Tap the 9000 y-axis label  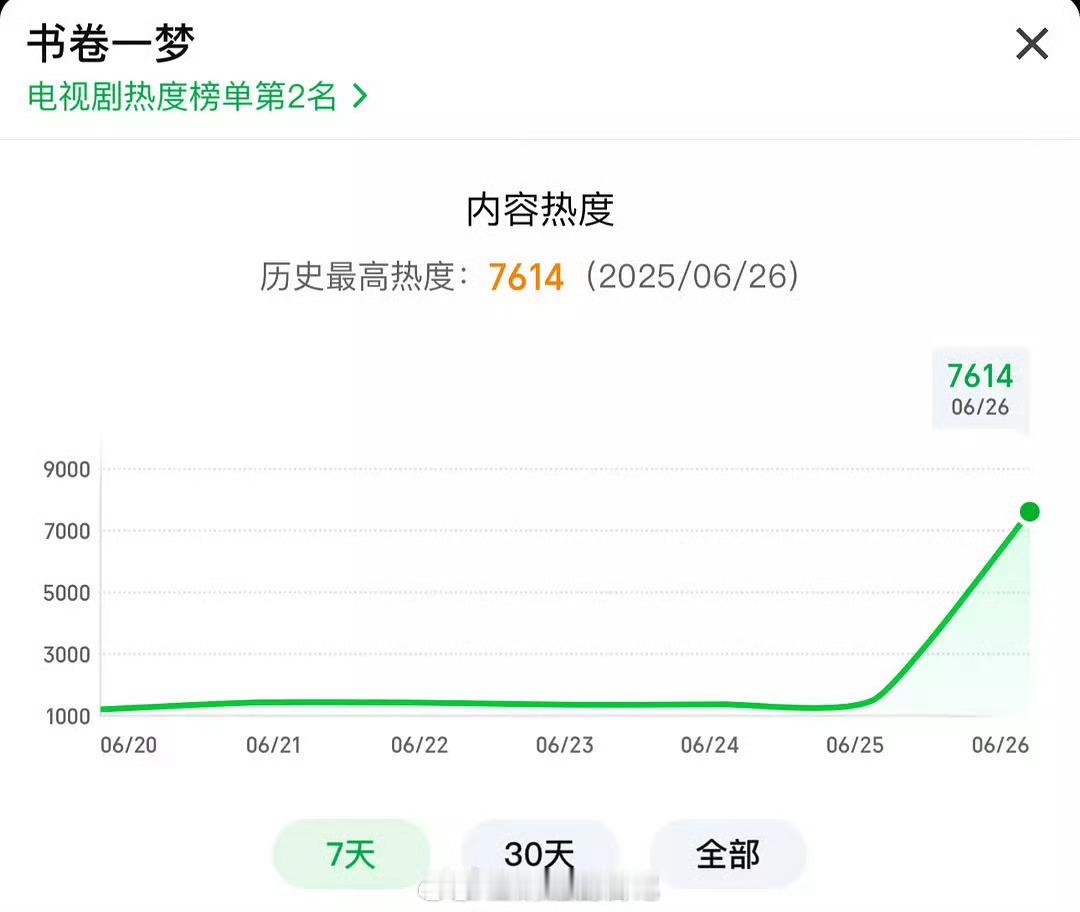pos(67,470)
